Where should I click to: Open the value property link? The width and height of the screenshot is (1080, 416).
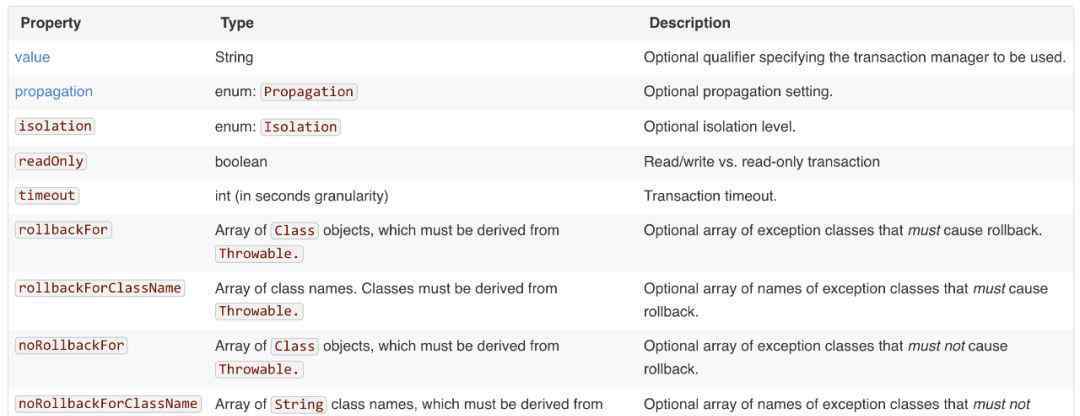pyautogui.click(x=32, y=57)
